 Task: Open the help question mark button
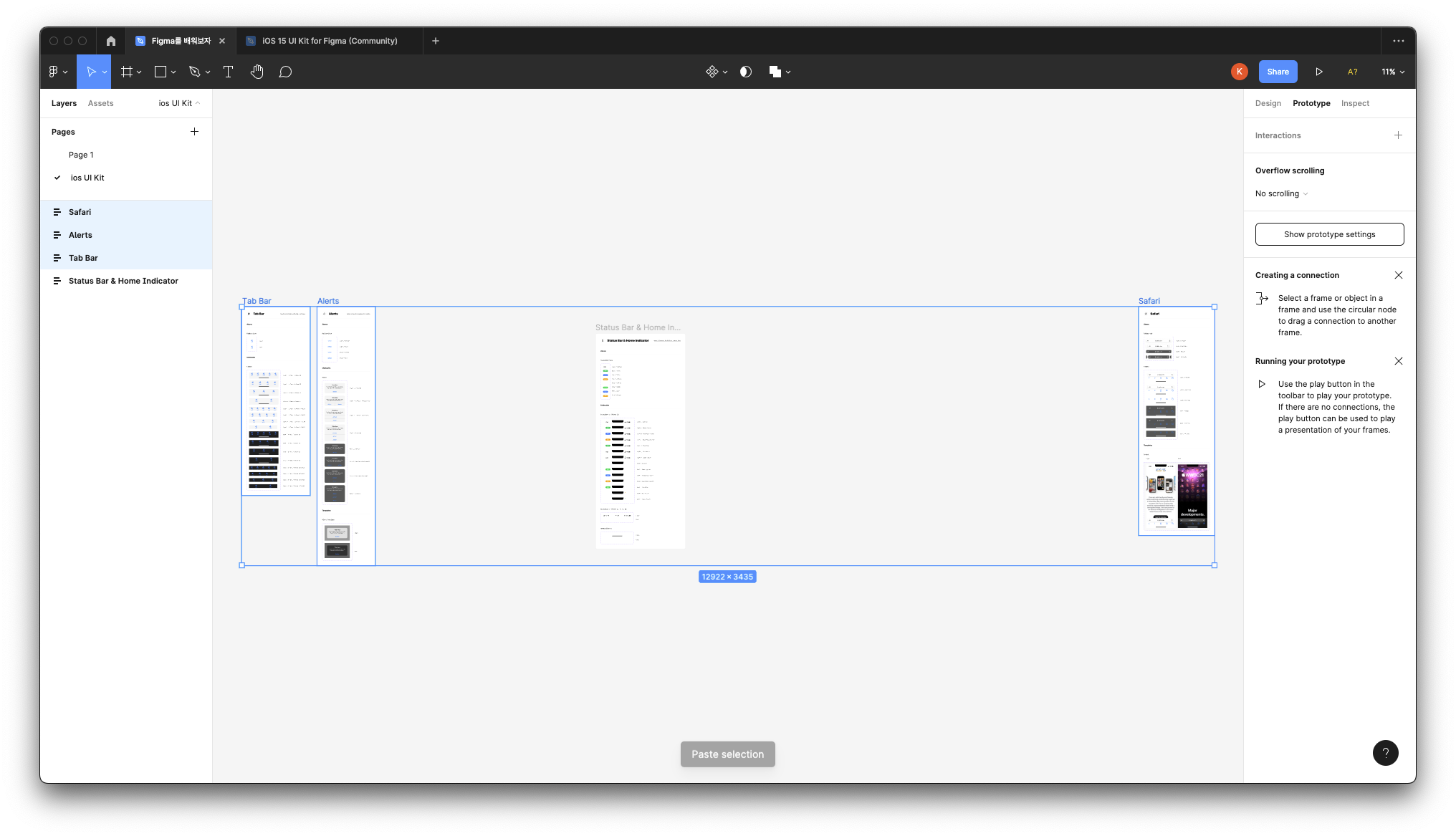[x=1385, y=753]
